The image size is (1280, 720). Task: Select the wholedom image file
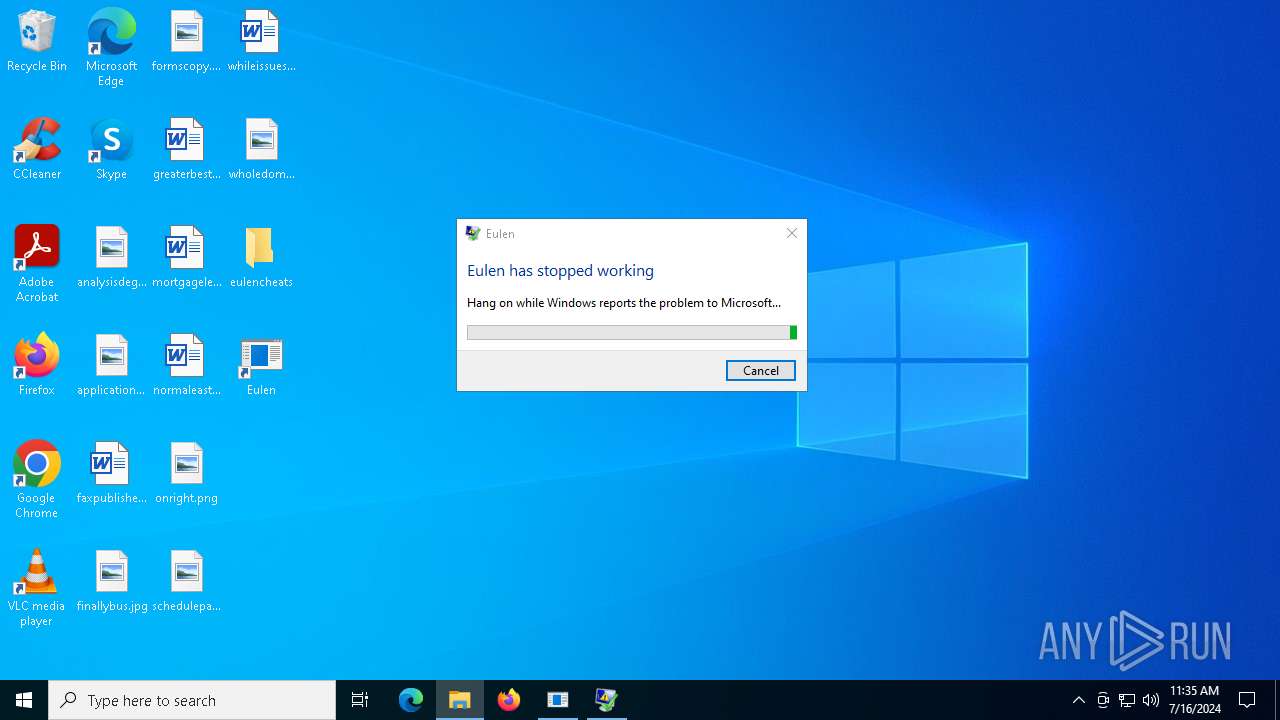pos(261,150)
